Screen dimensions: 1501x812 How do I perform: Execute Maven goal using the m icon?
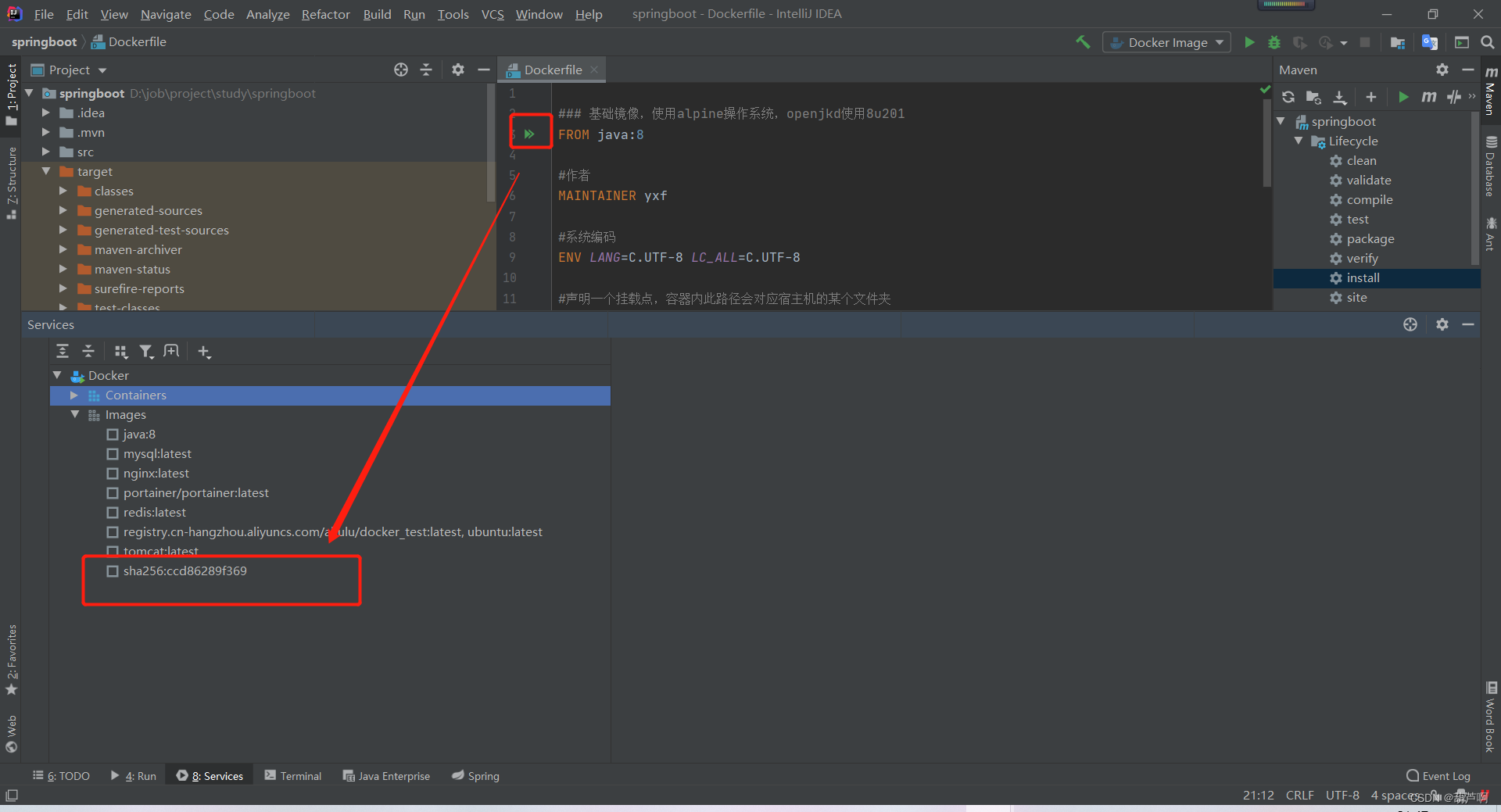1429,97
